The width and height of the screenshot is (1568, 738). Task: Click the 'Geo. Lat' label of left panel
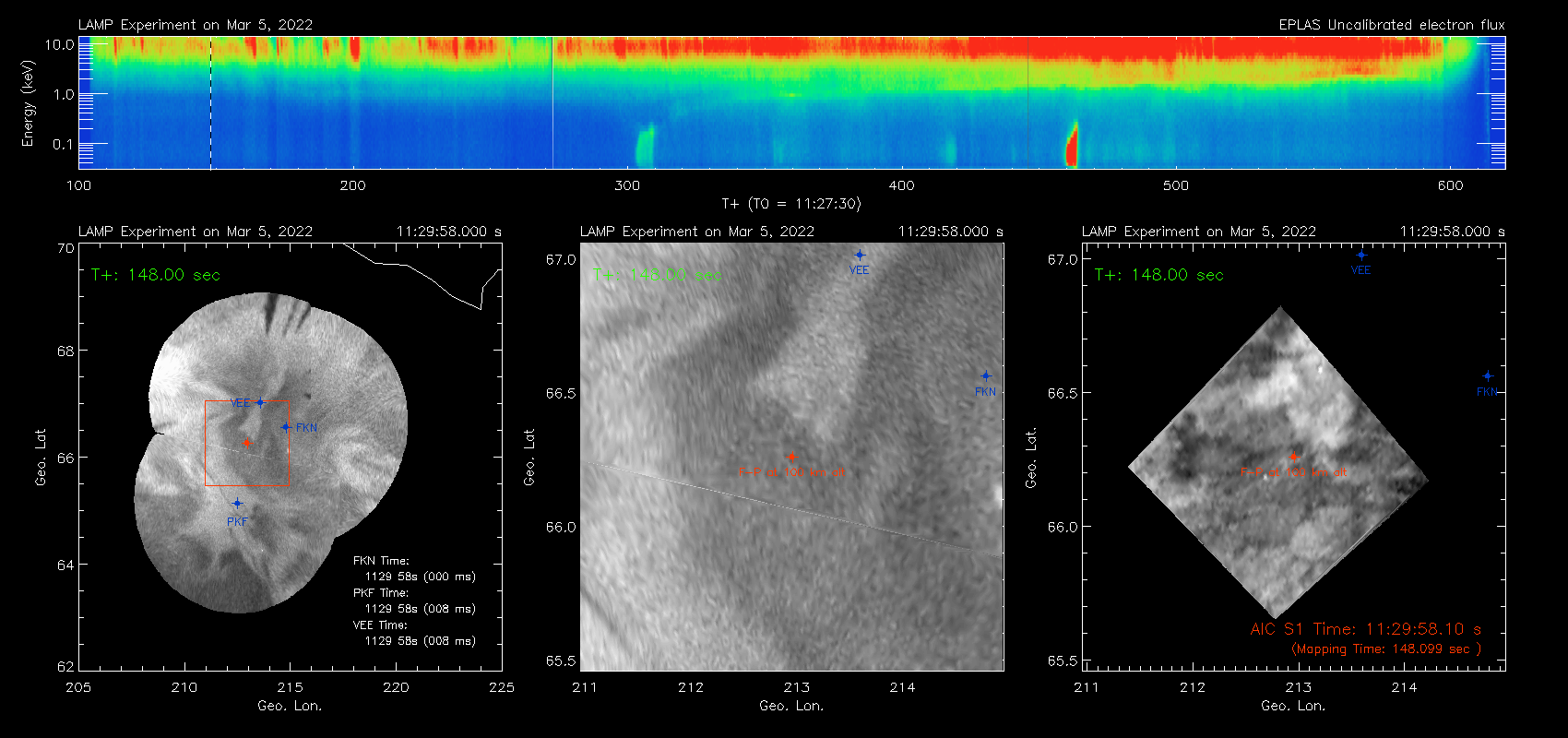click(41, 457)
